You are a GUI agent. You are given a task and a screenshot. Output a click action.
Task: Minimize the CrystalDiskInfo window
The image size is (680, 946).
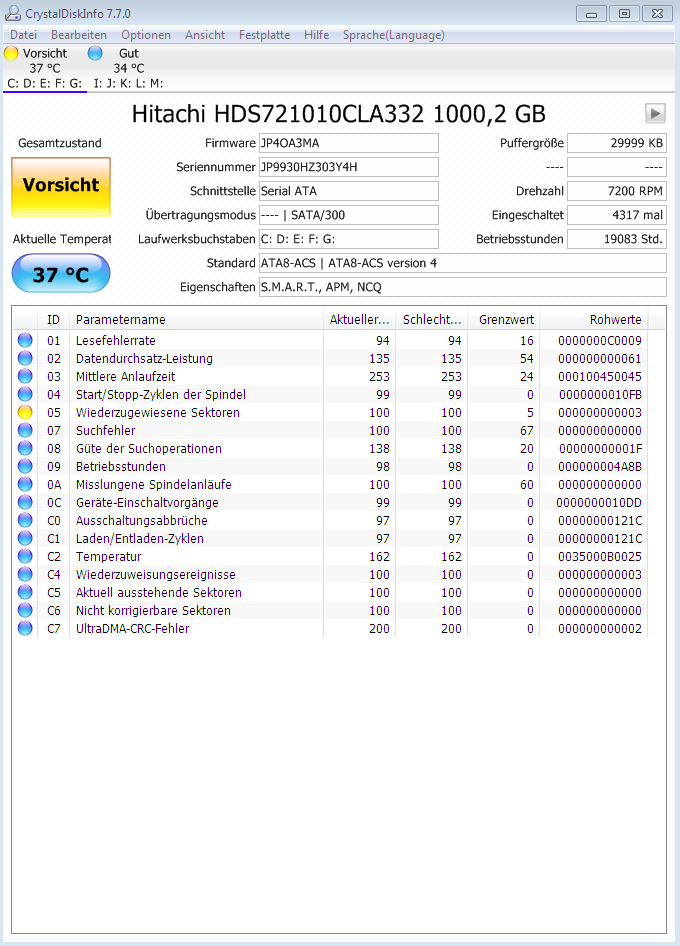(591, 13)
